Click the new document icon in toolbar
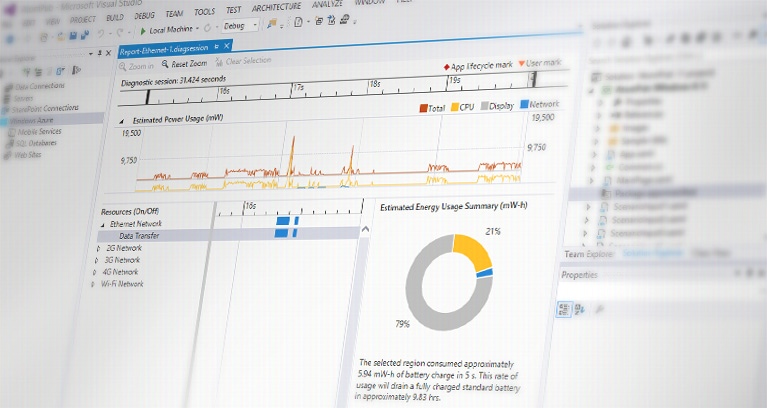The image size is (767, 408). pos(298,22)
